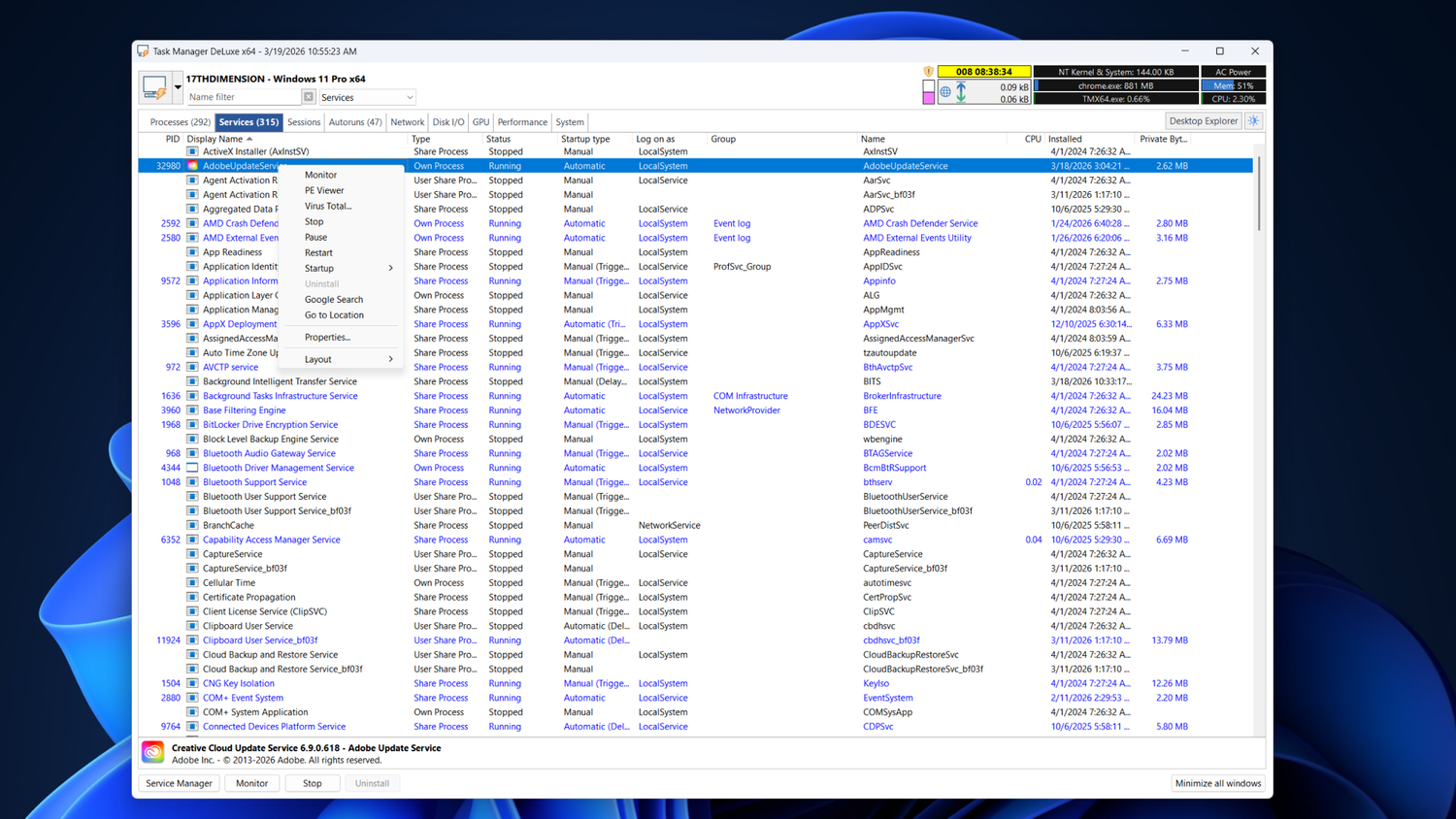1456x819 pixels.
Task: Clear the Name filter with X icon
Action: pyautogui.click(x=309, y=97)
